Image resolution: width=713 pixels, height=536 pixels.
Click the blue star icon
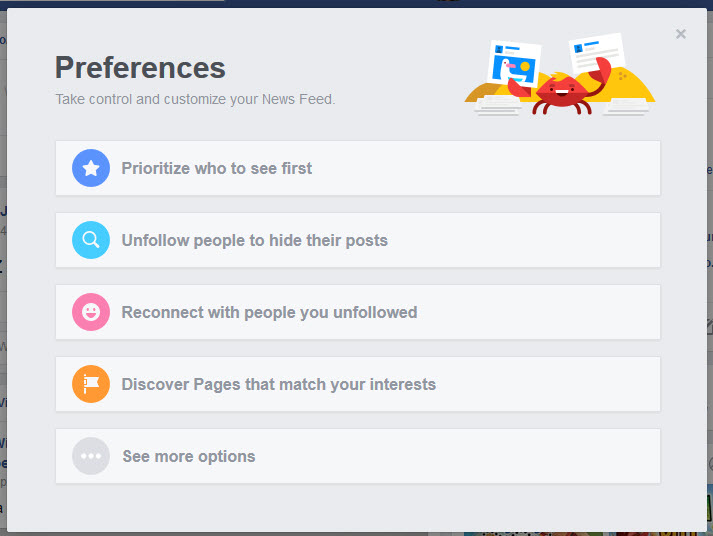91,168
